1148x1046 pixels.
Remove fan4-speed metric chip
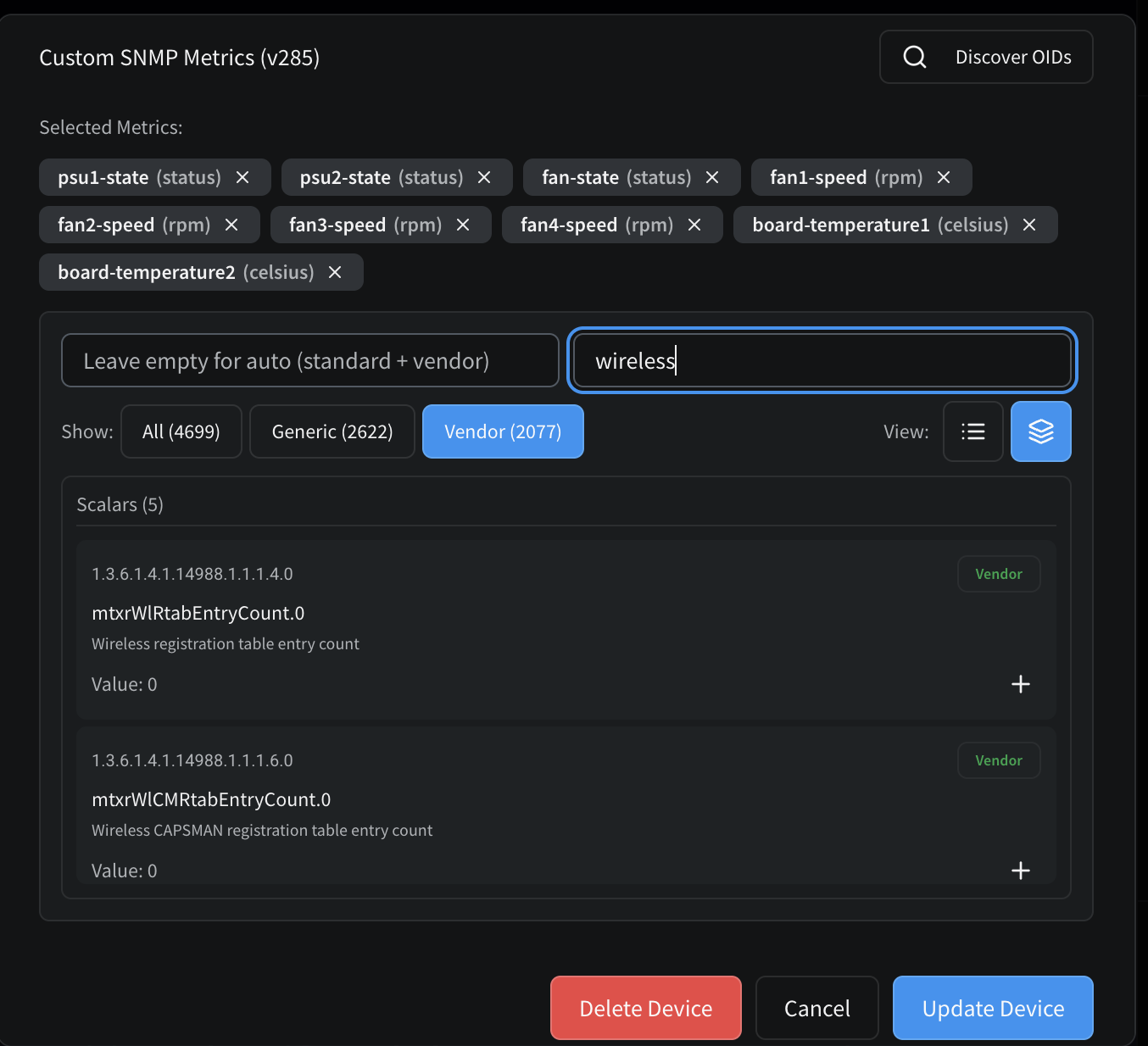coord(694,225)
